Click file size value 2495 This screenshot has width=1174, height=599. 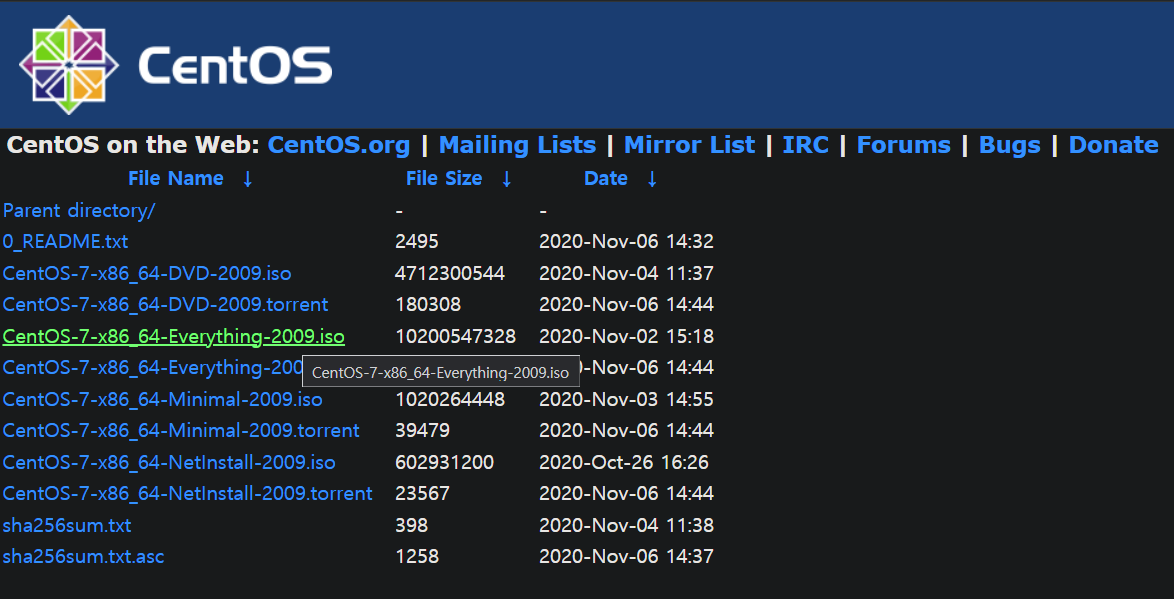pos(416,242)
